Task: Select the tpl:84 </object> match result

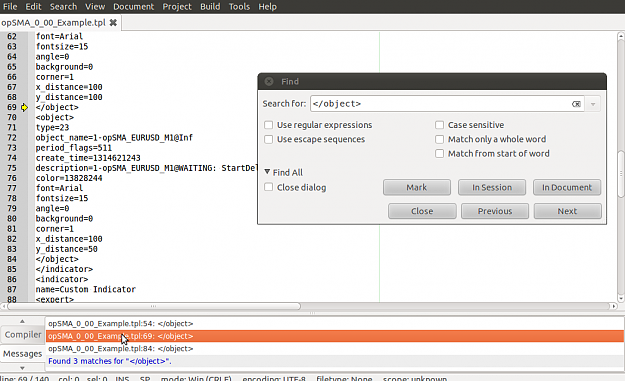Action: click(335, 349)
